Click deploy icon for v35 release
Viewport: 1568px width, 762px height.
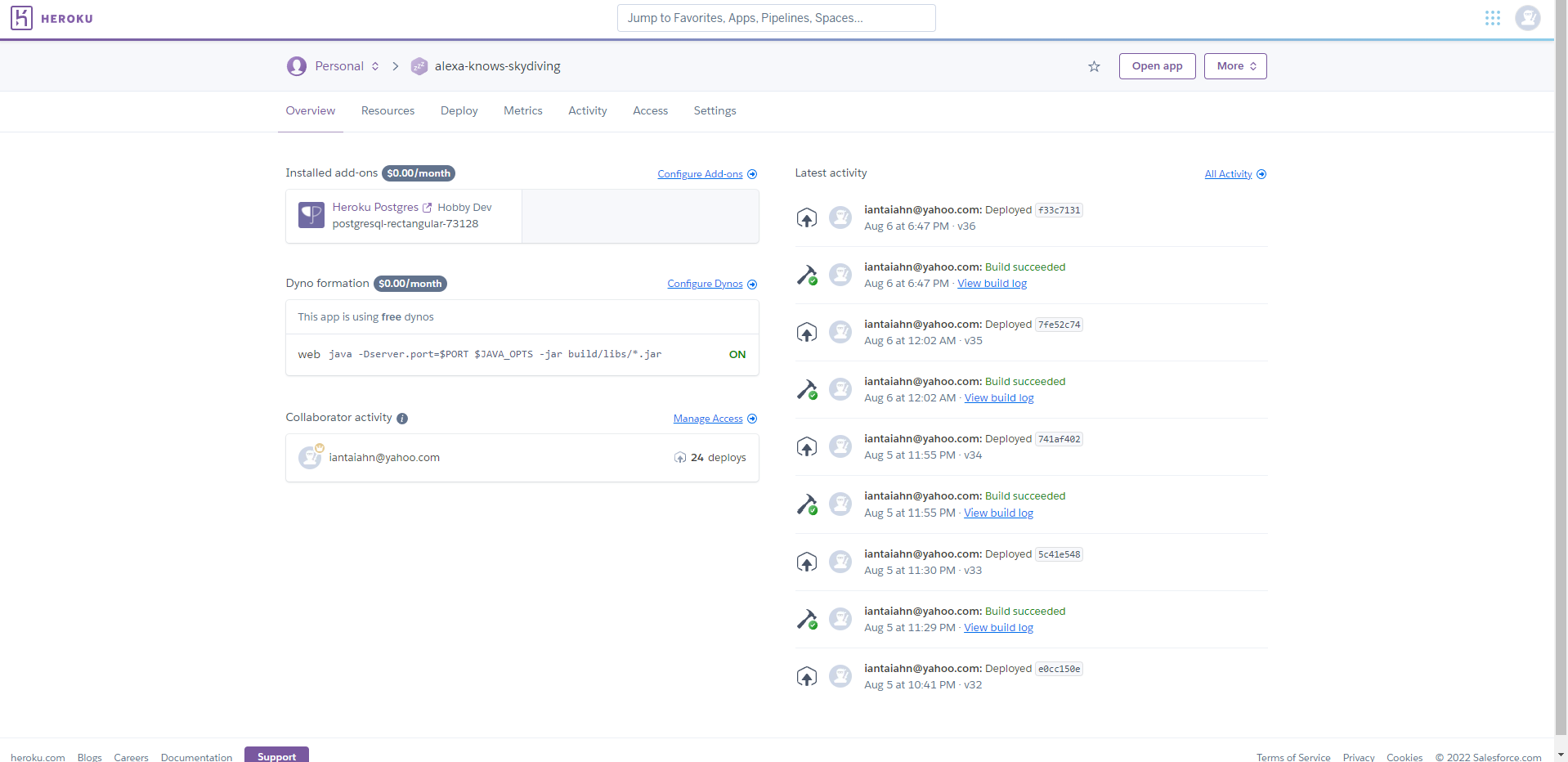click(807, 333)
